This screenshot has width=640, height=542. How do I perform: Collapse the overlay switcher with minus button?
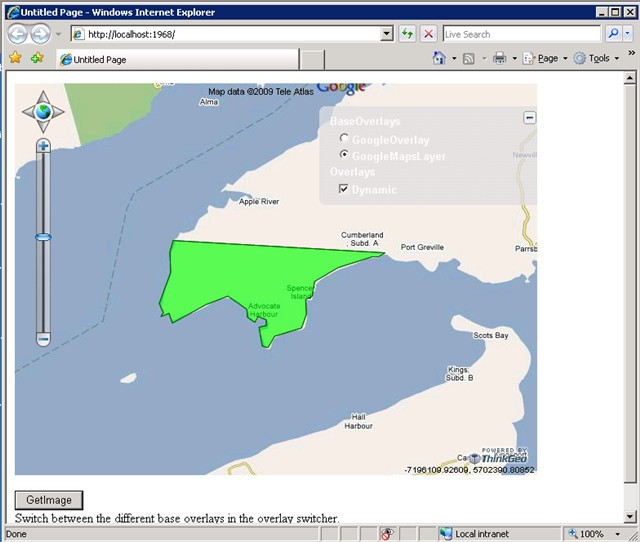coord(529,118)
